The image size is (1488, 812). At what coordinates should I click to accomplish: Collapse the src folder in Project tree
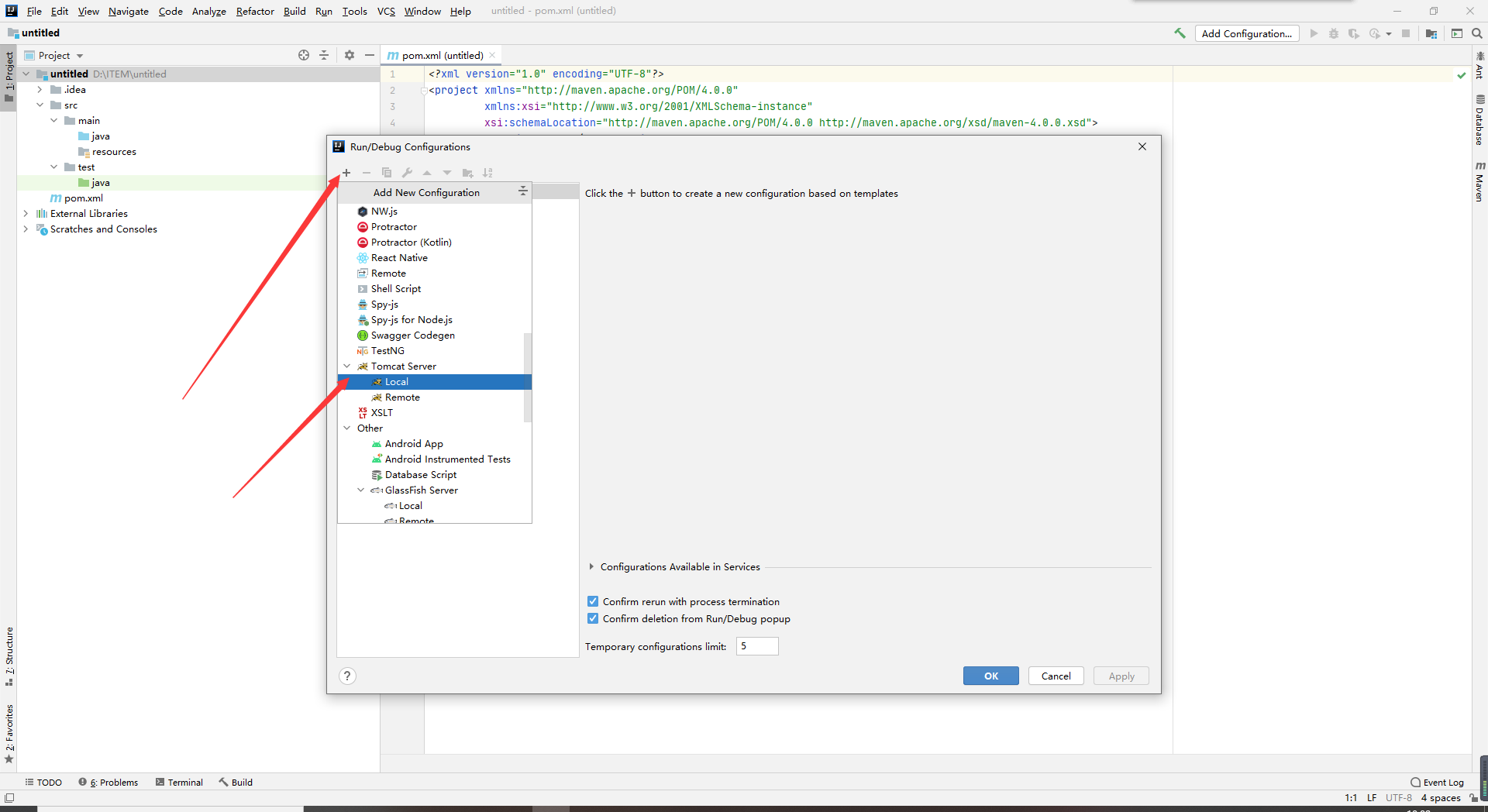pyautogui.click(x=40, y=105)
